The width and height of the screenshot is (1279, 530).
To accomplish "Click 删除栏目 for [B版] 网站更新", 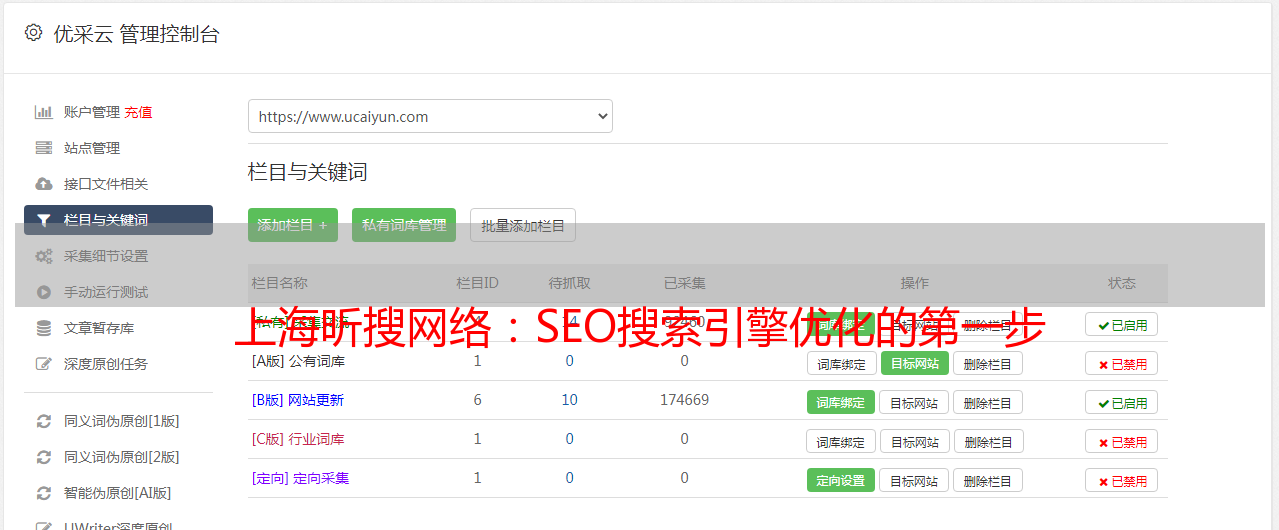I will tap(987, 402).
